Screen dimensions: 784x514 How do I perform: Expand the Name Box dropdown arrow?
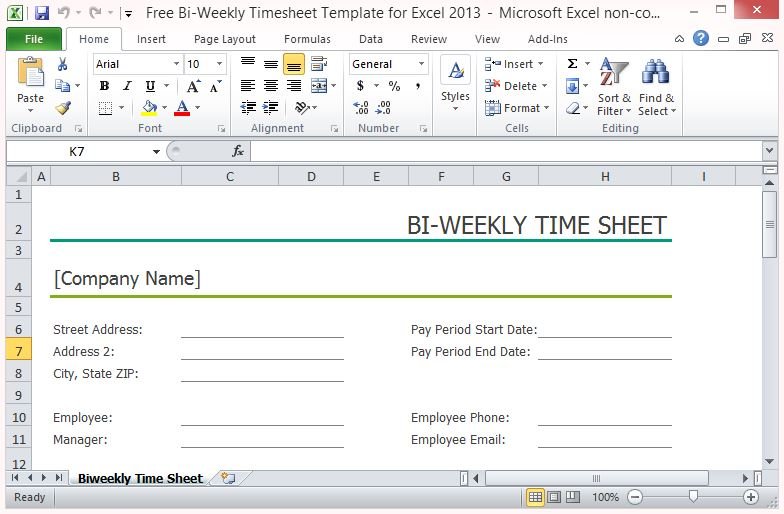point(156,152)
